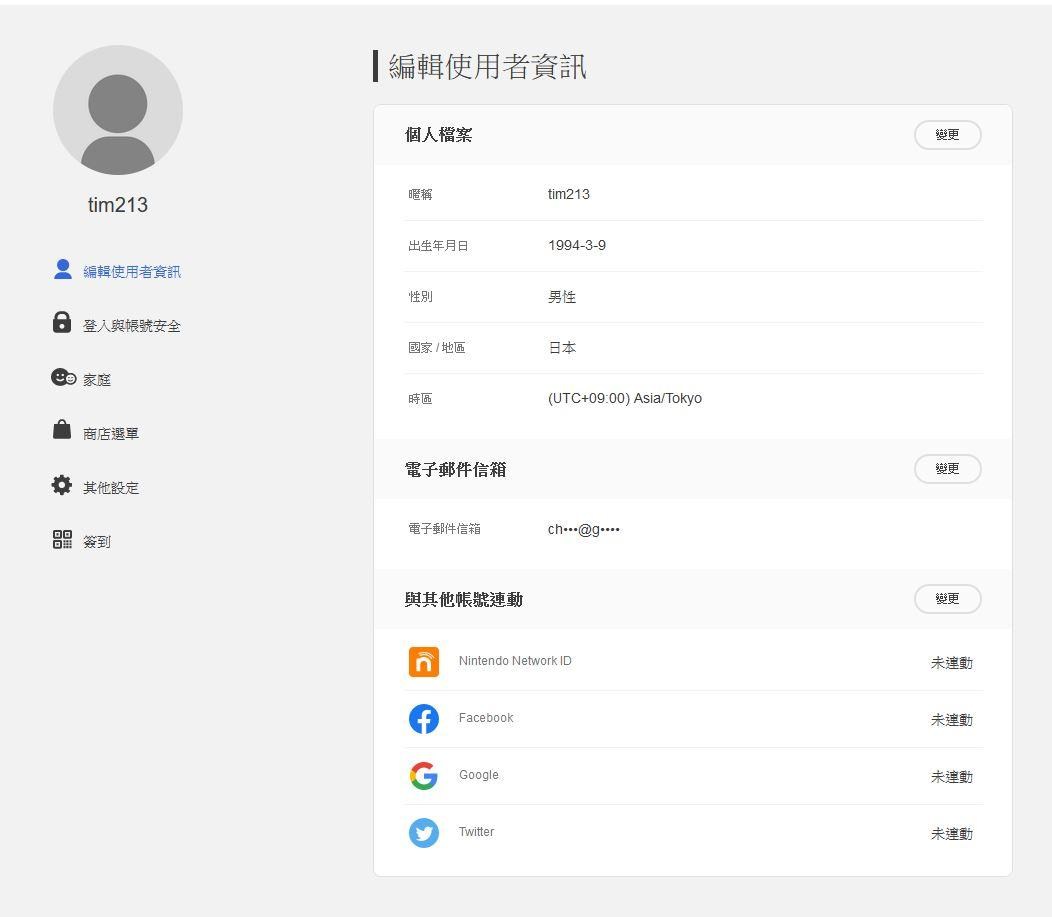
Task: Click the Nintendo Network ID orange icon
Action: tap(424, 662)
